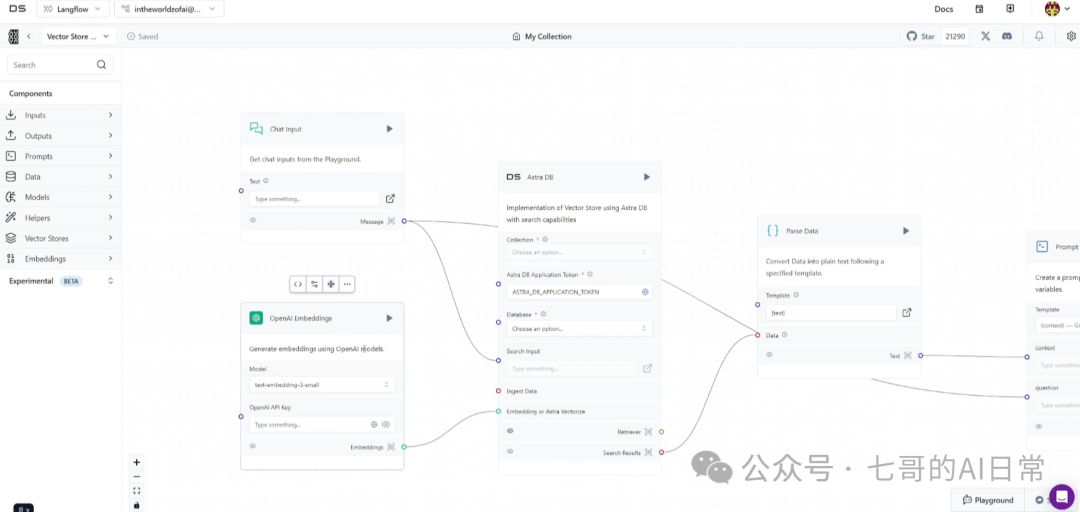Click the code view icon in node toolbar
1080x512 pixels.
pos(298,284)
